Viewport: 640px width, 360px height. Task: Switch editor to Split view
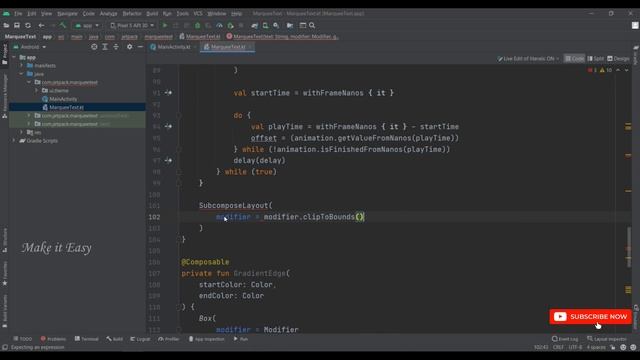pyautogui.click(x=596, y=59)
